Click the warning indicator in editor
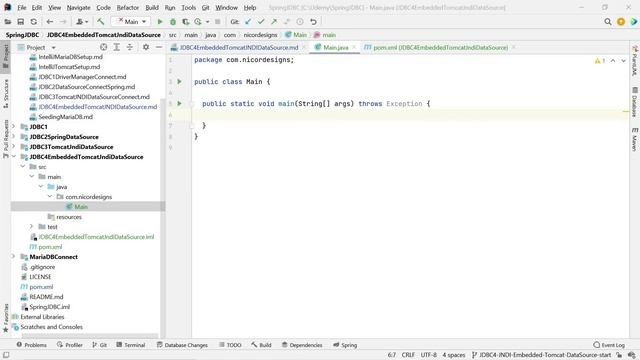 (x=600, y=61)
